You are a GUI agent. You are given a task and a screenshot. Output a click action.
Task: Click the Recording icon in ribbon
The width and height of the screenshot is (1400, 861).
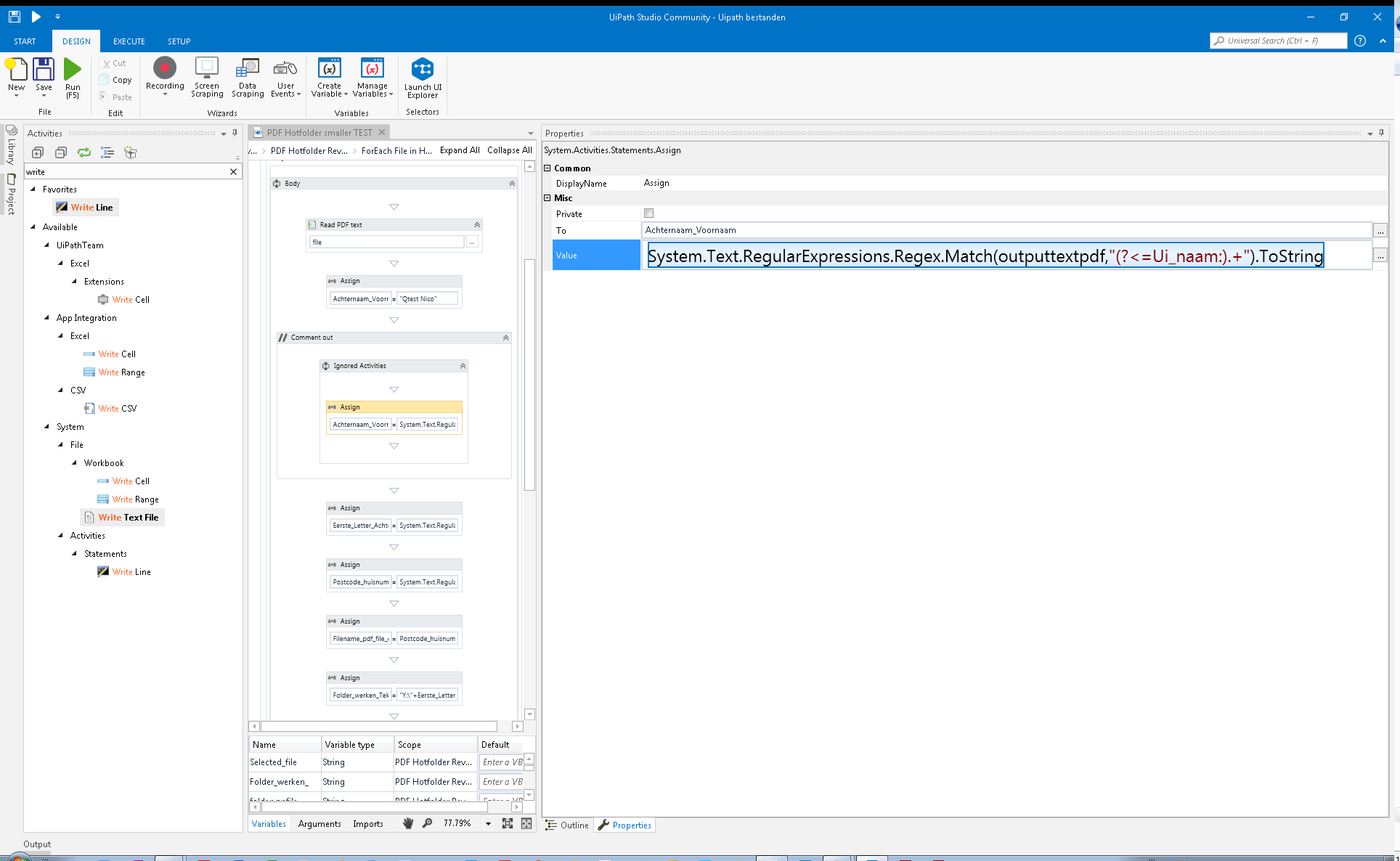point(165,69)
